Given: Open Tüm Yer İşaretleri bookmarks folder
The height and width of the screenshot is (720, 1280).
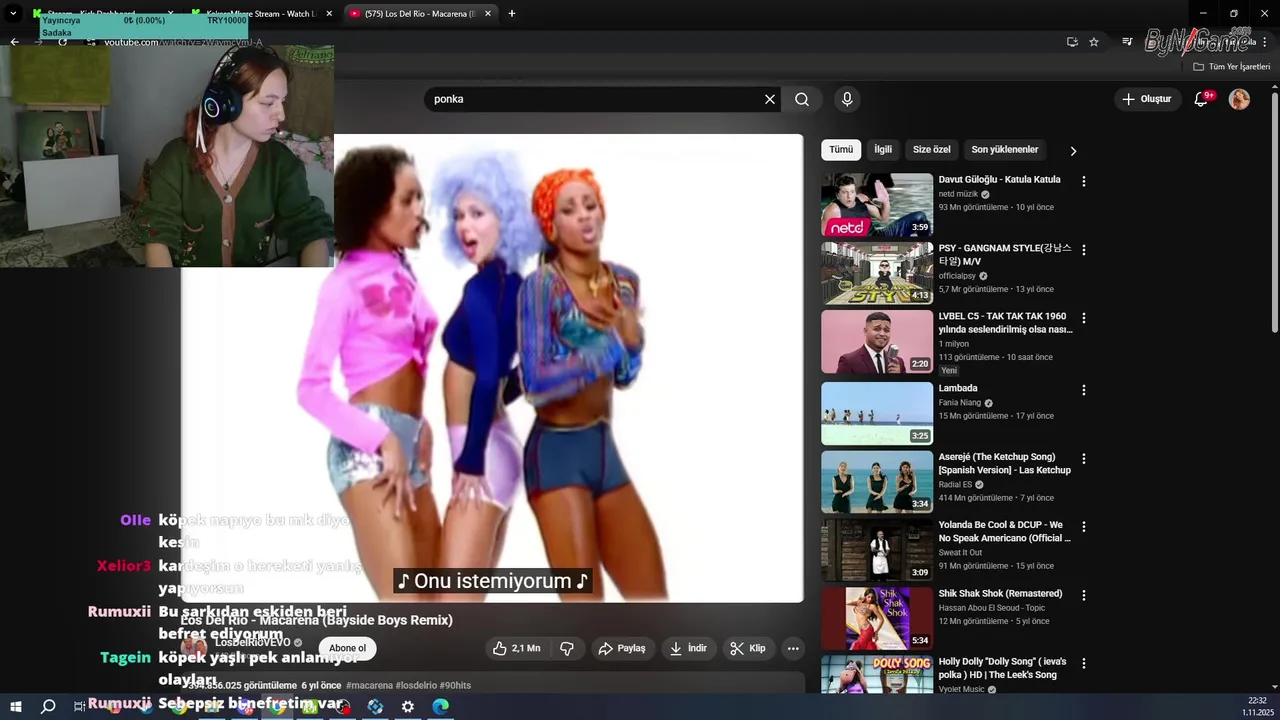Looking at the screenshot, I should click(1232, 67).
